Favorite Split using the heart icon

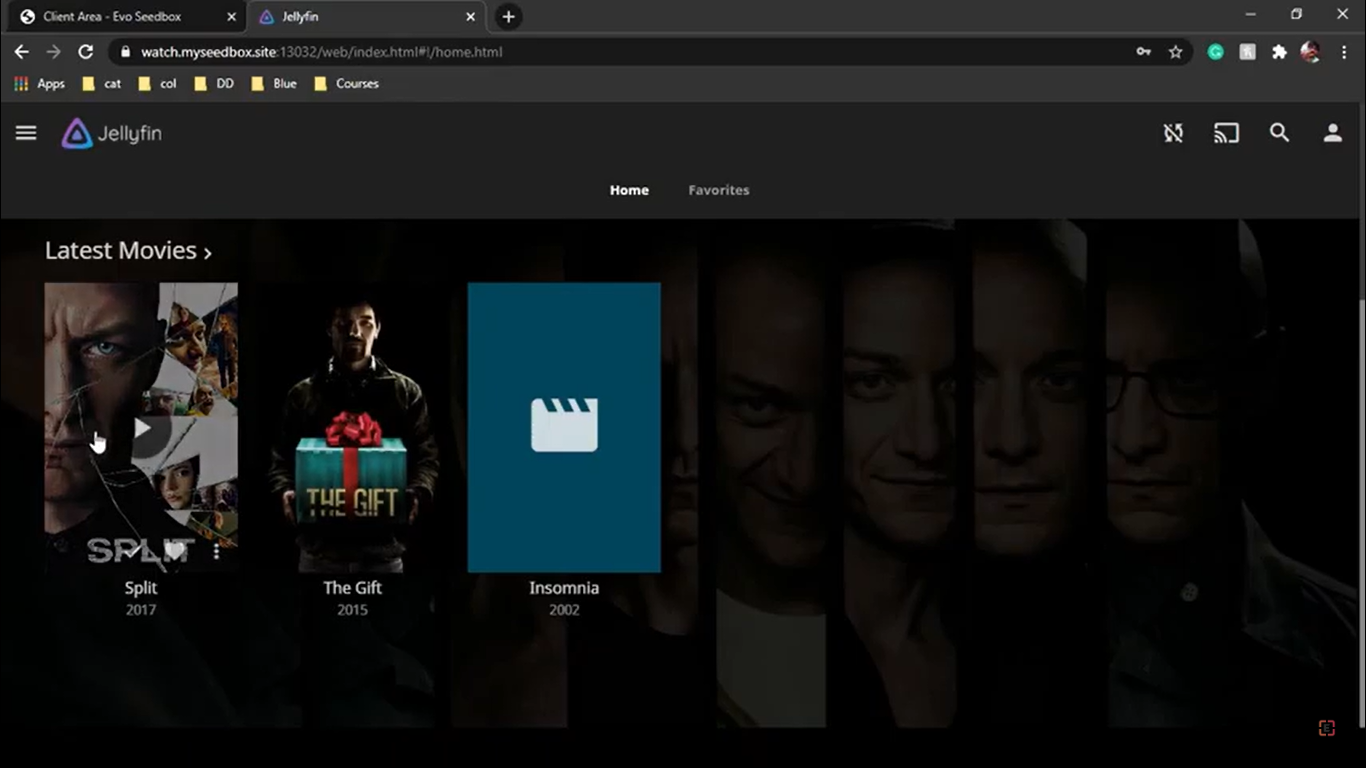174,550
